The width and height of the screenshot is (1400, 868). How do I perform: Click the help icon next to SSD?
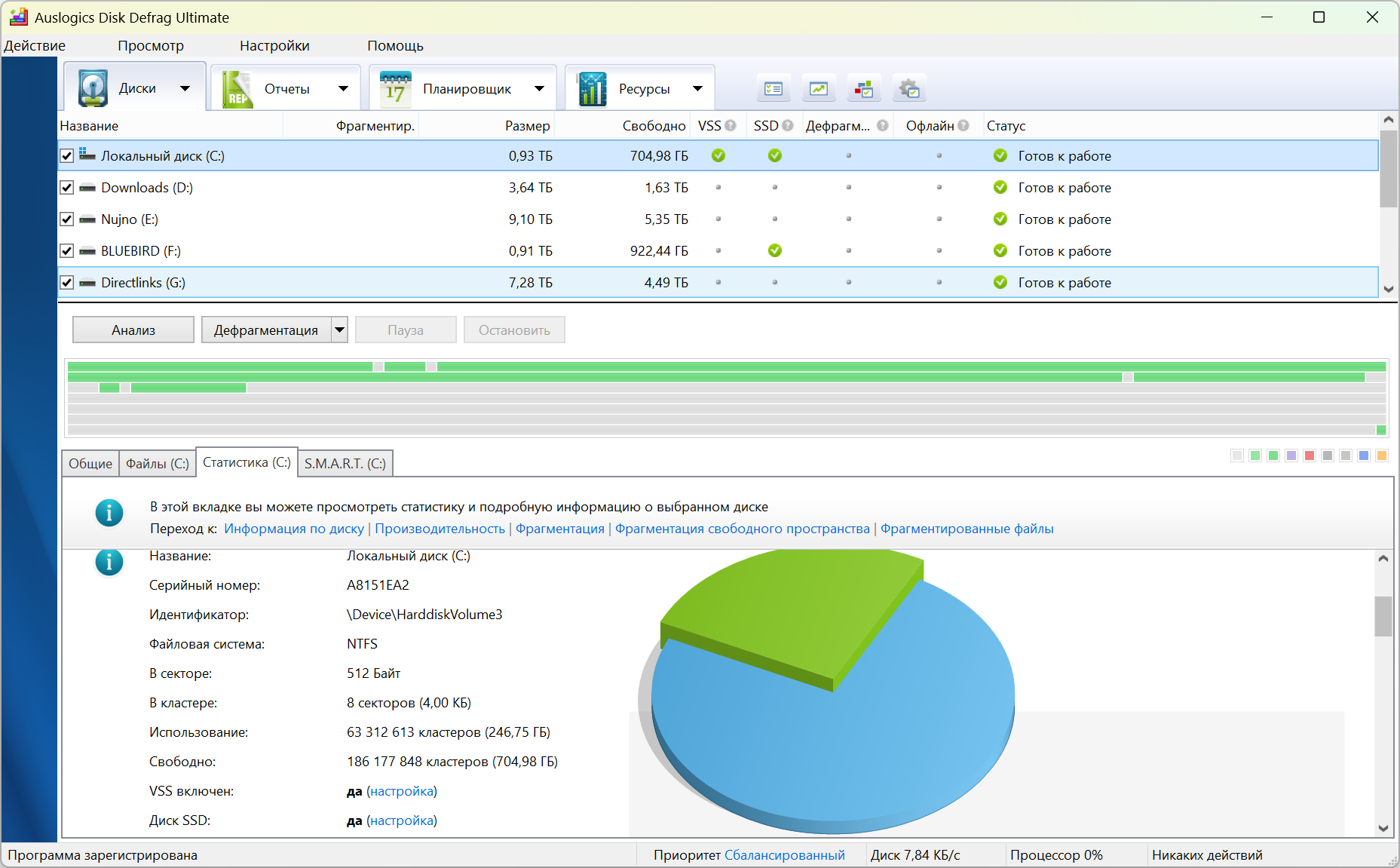788,126
